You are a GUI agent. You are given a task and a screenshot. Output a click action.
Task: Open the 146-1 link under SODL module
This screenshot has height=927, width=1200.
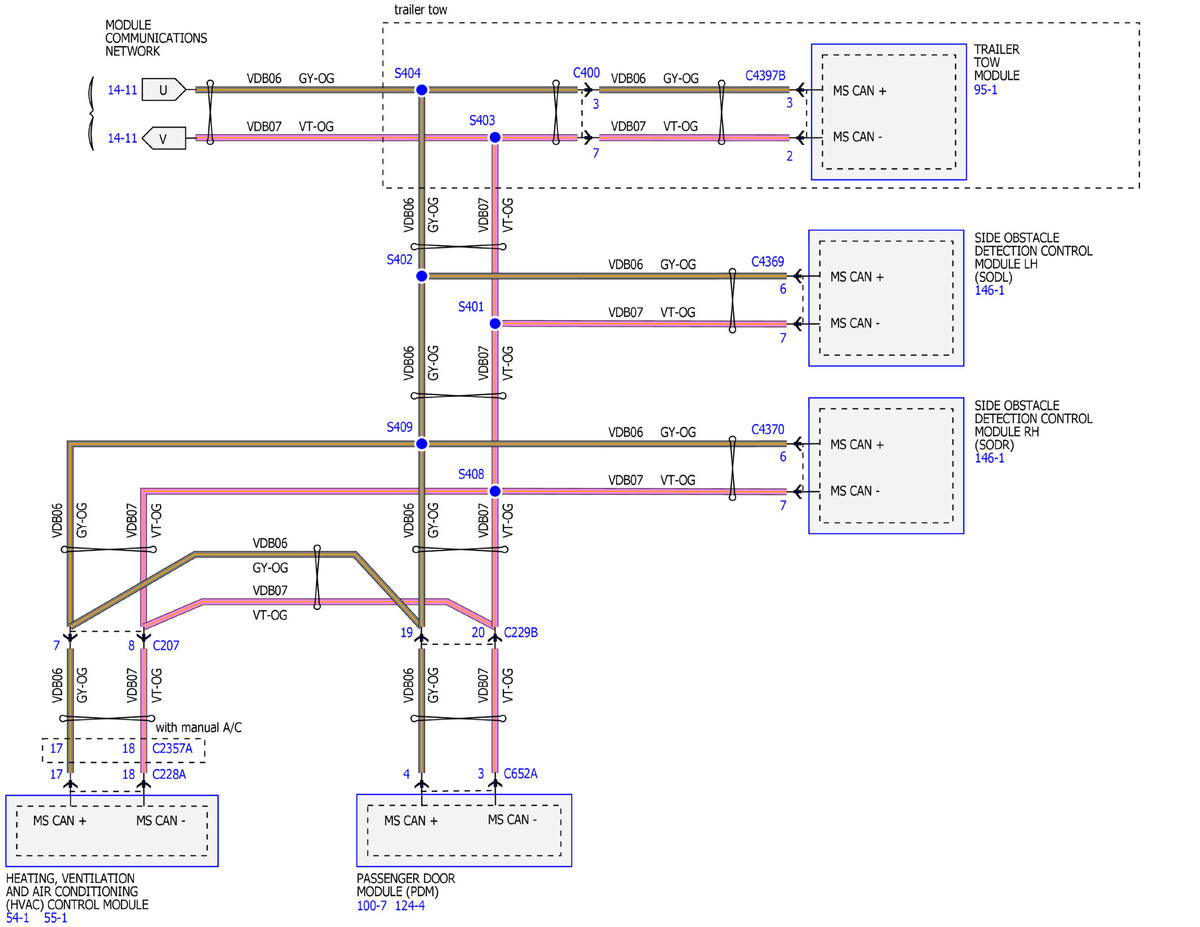989,290
